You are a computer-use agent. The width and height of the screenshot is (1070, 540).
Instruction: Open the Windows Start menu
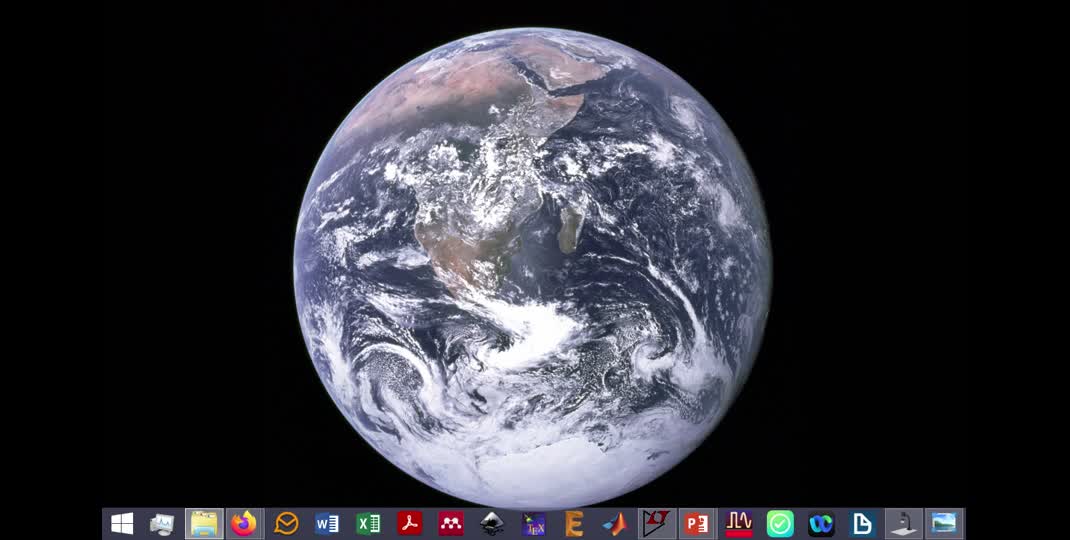click(122, 524)
